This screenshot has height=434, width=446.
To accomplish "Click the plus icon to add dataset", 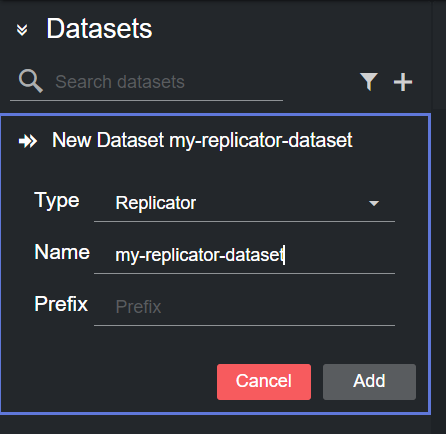I will [x=403, y=82].
